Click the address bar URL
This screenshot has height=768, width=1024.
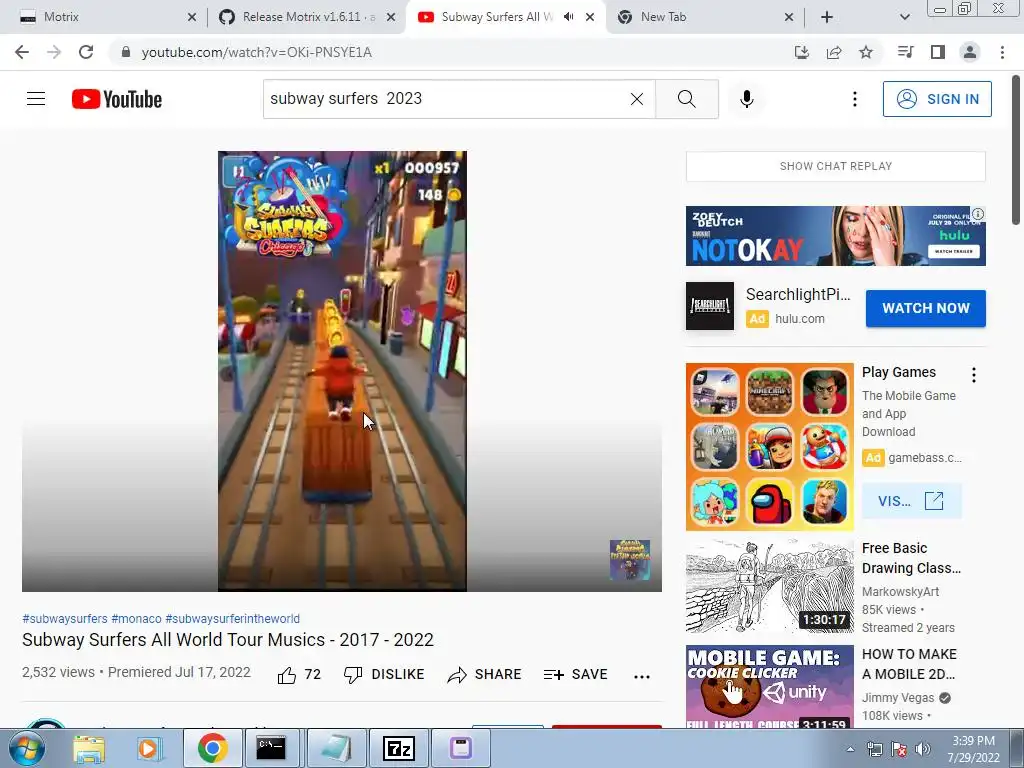(257, 52)
